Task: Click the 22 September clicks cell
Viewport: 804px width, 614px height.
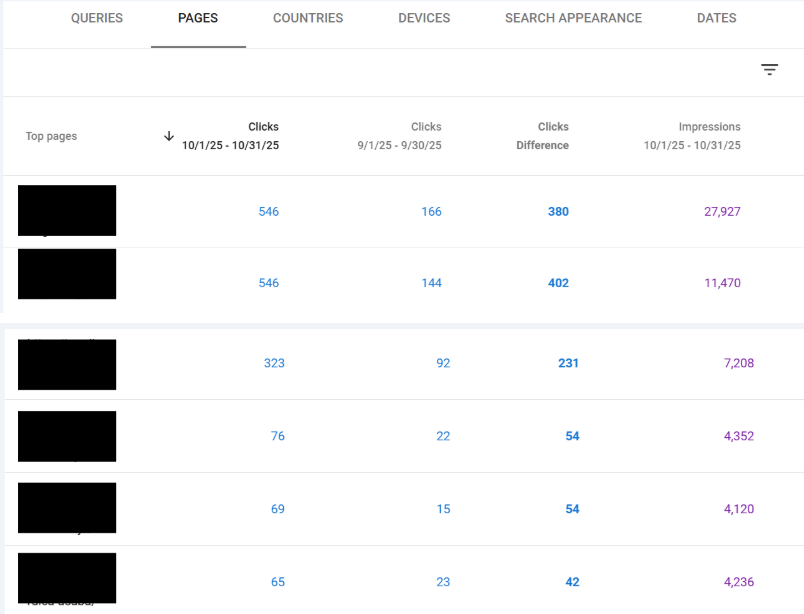Action: pyautogui.click(x=443, y=436)
